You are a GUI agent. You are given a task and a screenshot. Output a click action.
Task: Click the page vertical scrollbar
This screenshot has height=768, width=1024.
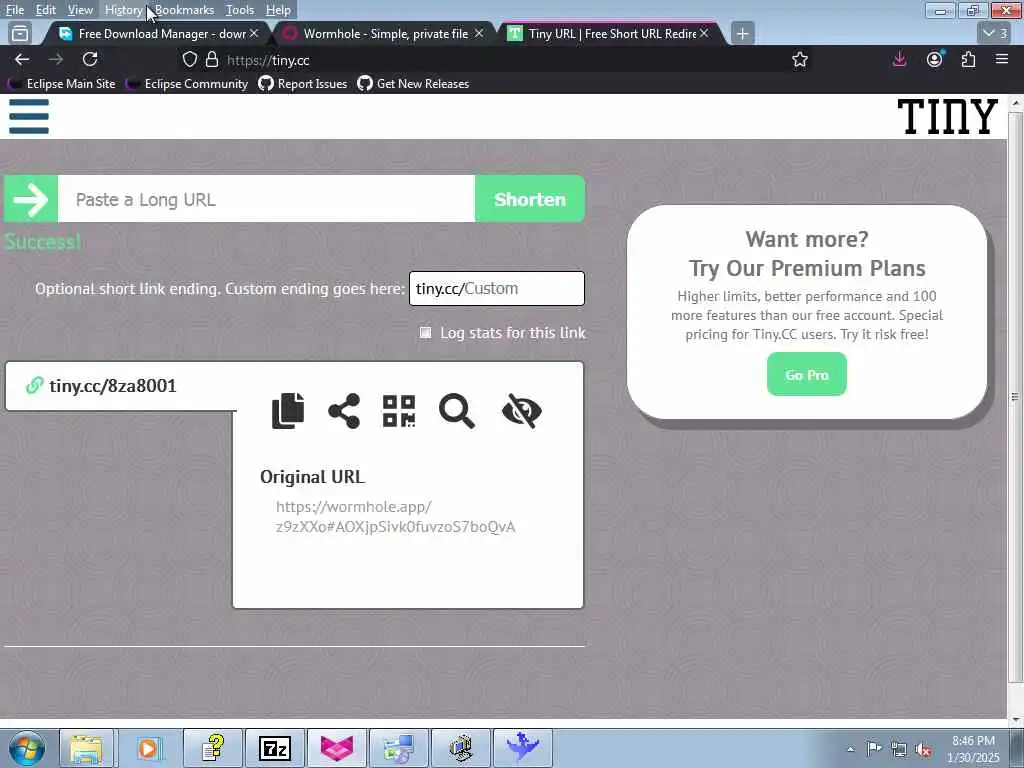[1015, 397]
